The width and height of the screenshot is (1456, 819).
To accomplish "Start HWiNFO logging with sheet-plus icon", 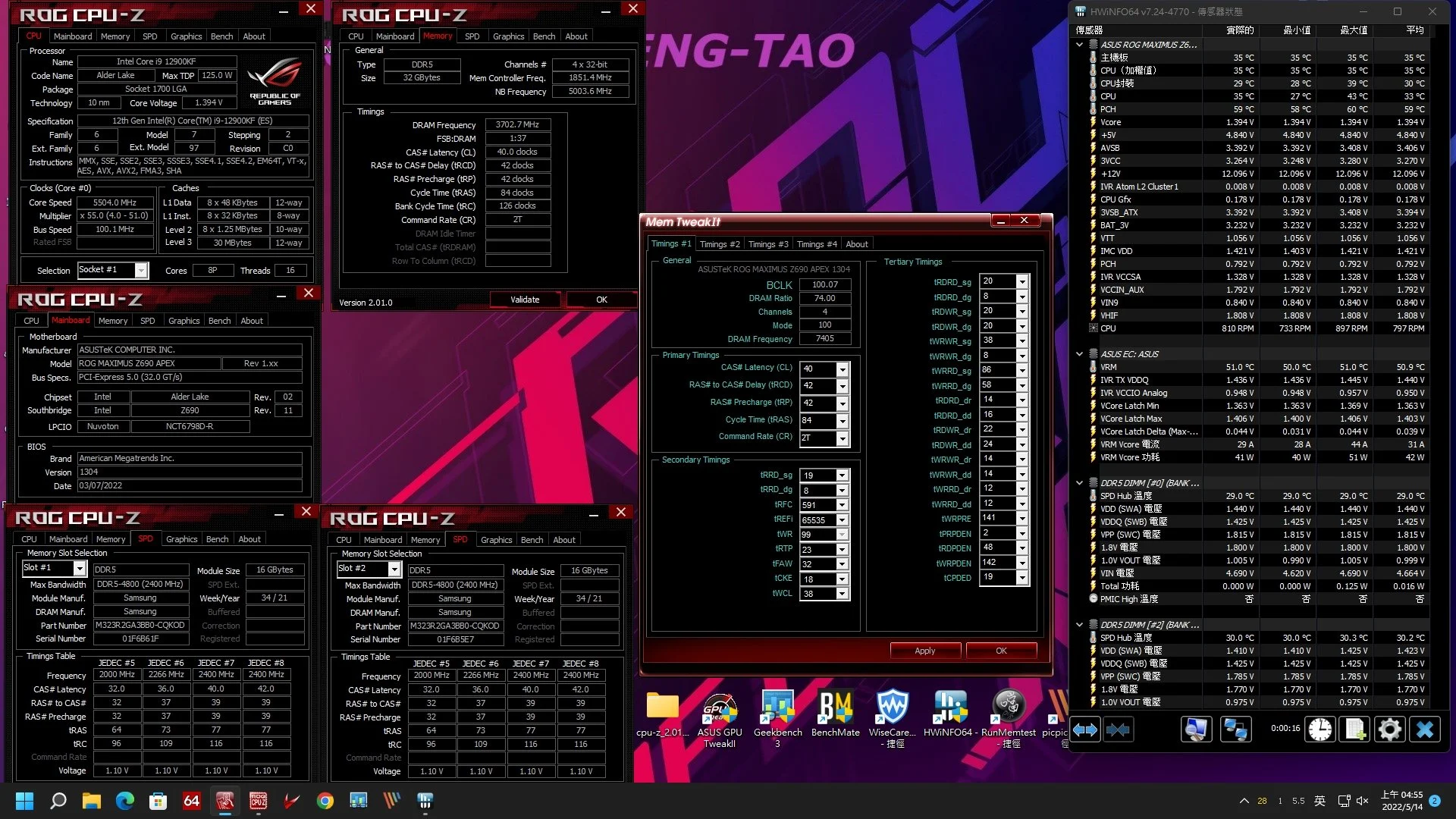I will click(1355, 730).
